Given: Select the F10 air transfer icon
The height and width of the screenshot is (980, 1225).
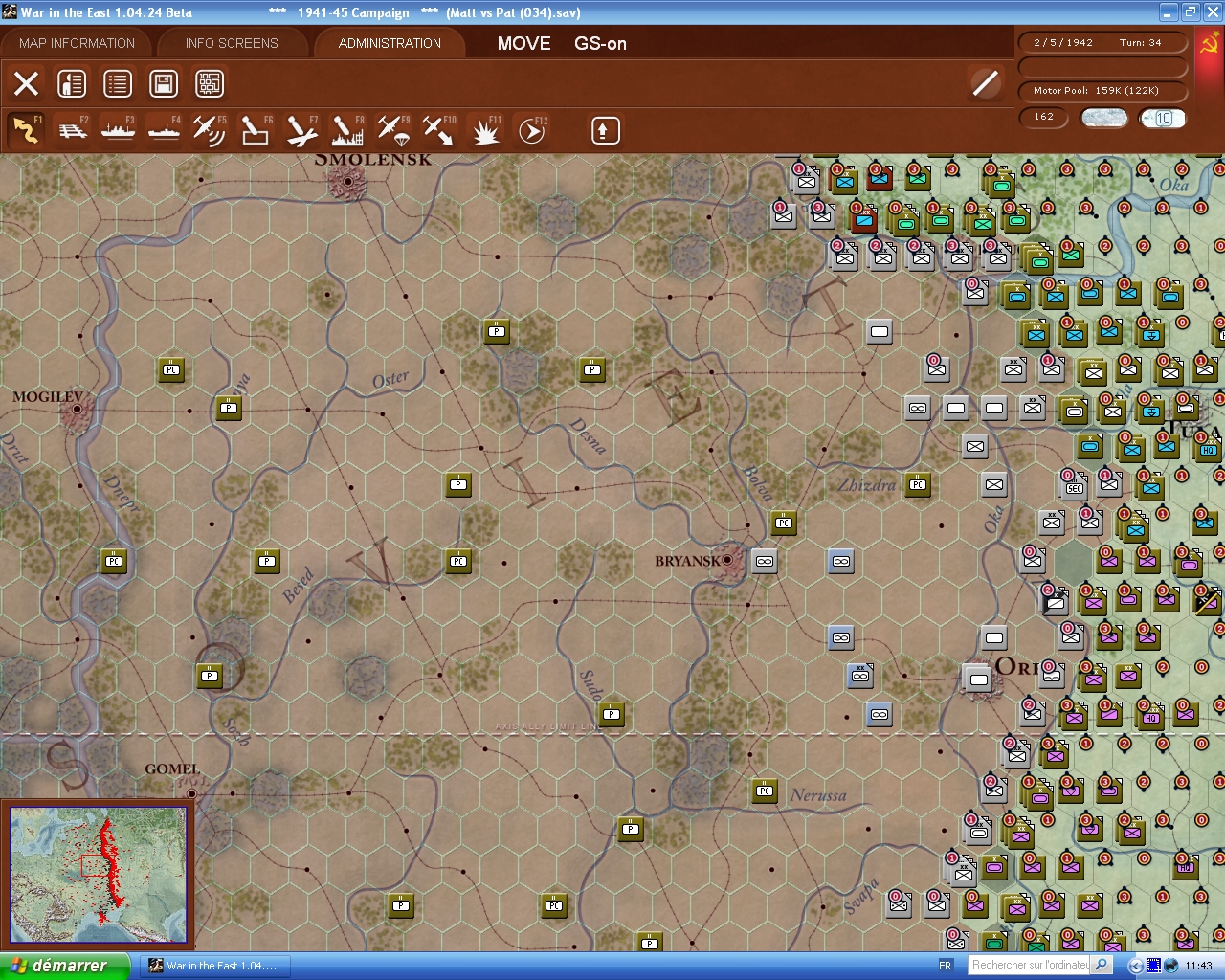Looking at the screenshot, I should 439,130.
